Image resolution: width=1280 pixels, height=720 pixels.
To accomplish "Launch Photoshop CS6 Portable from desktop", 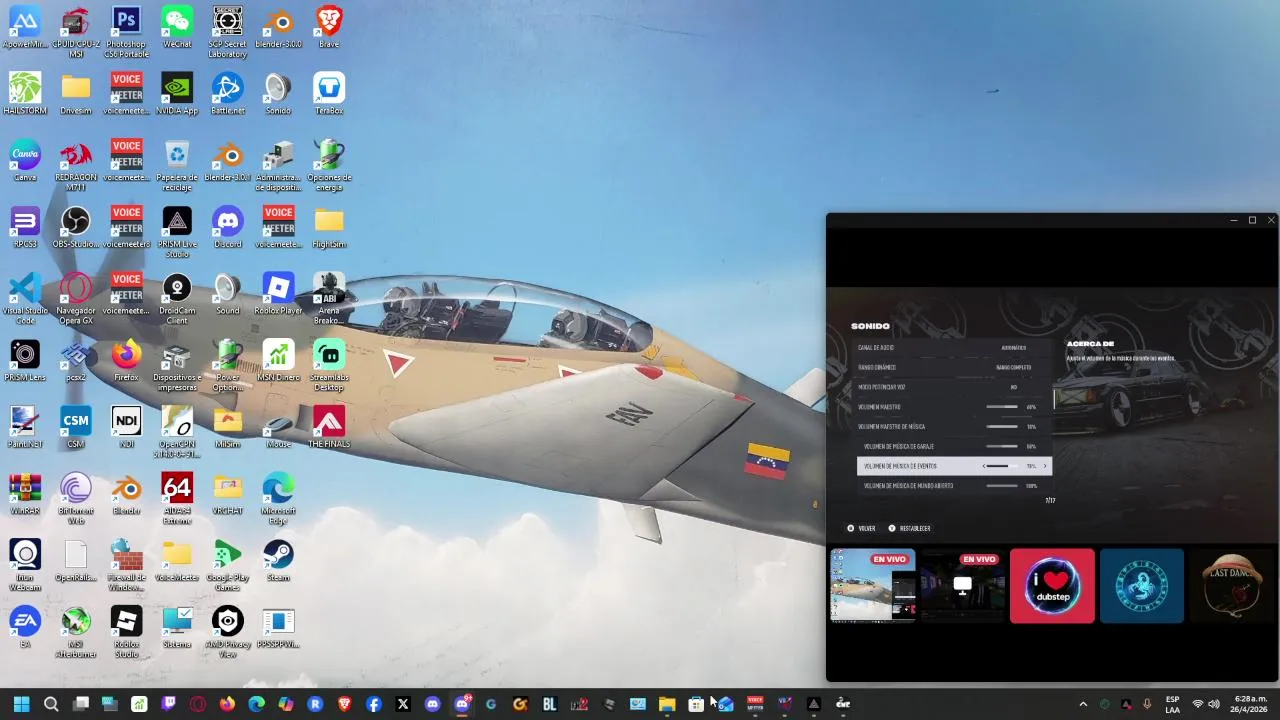I will point(126,31).
